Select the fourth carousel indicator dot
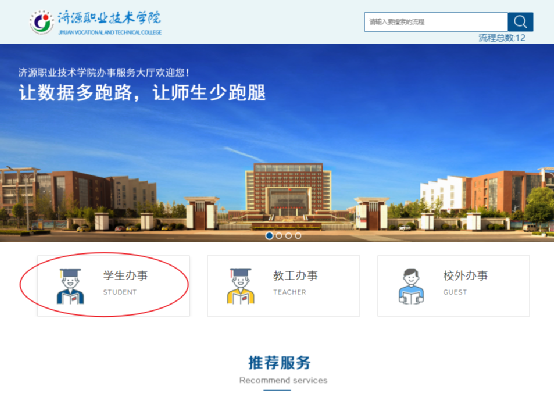This screenshot has width=554, height=399. point(298,235)
